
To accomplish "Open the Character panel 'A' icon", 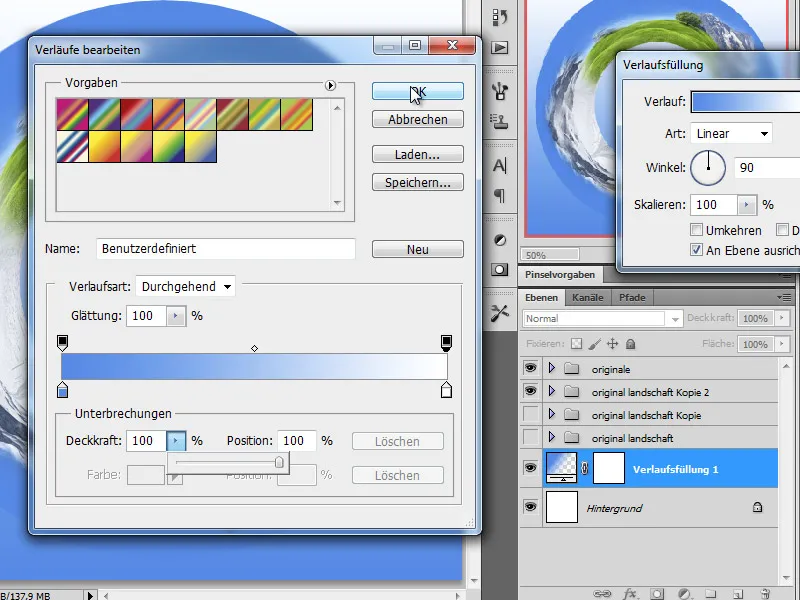I will (x=499, y=165).
